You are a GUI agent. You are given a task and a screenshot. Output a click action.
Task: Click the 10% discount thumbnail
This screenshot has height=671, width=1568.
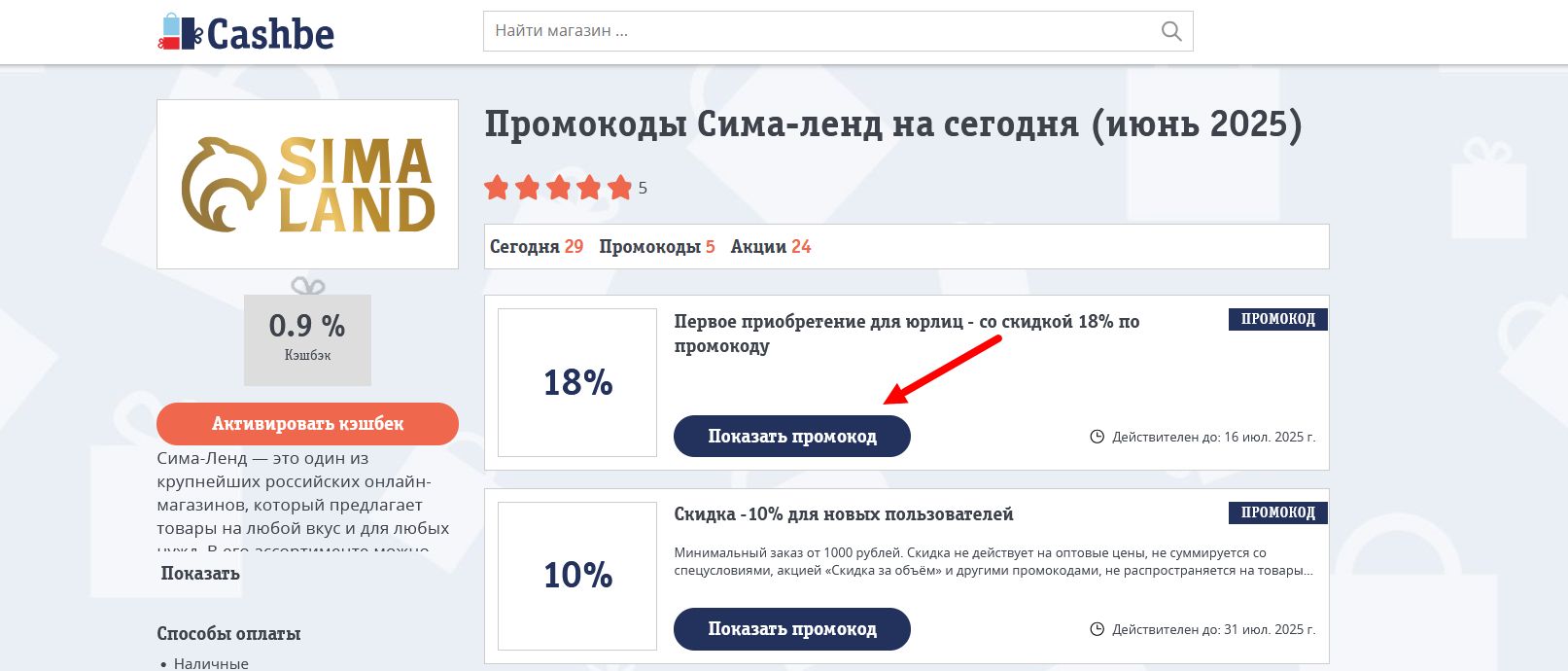tap(577, 576)
